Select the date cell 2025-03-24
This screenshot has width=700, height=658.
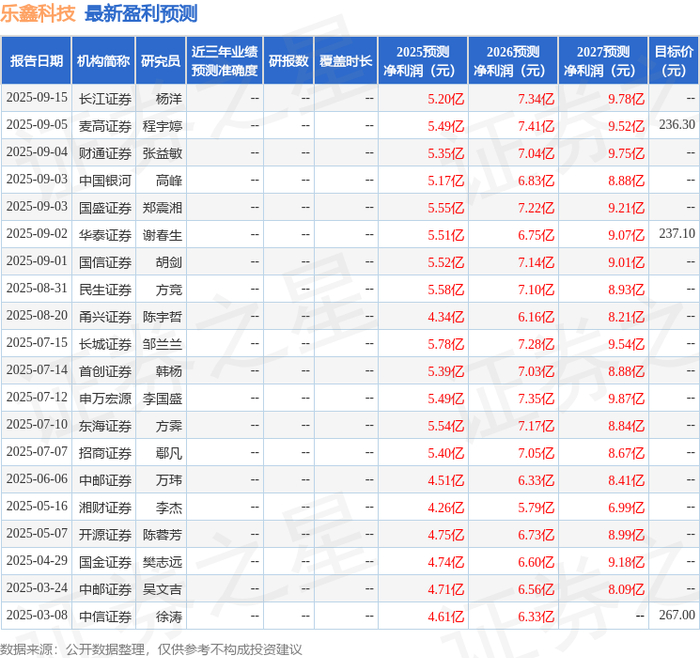point(37,588)
